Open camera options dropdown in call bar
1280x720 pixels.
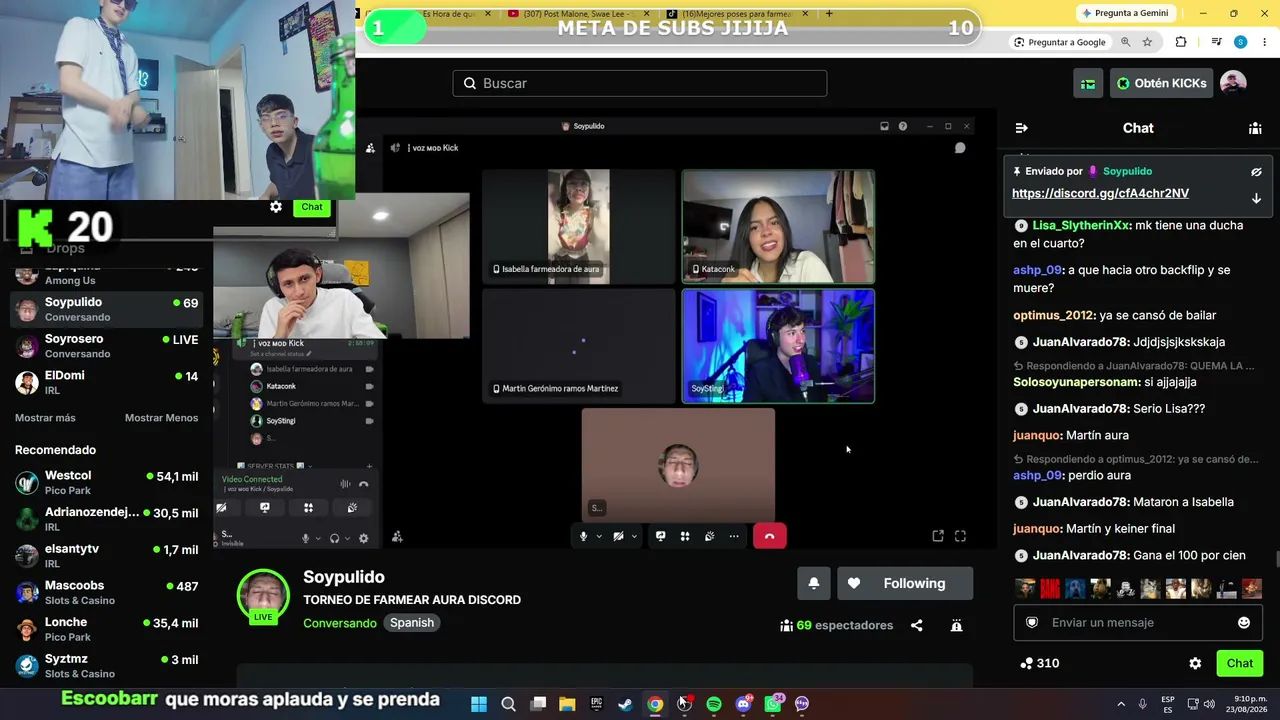tap(634, 536)
